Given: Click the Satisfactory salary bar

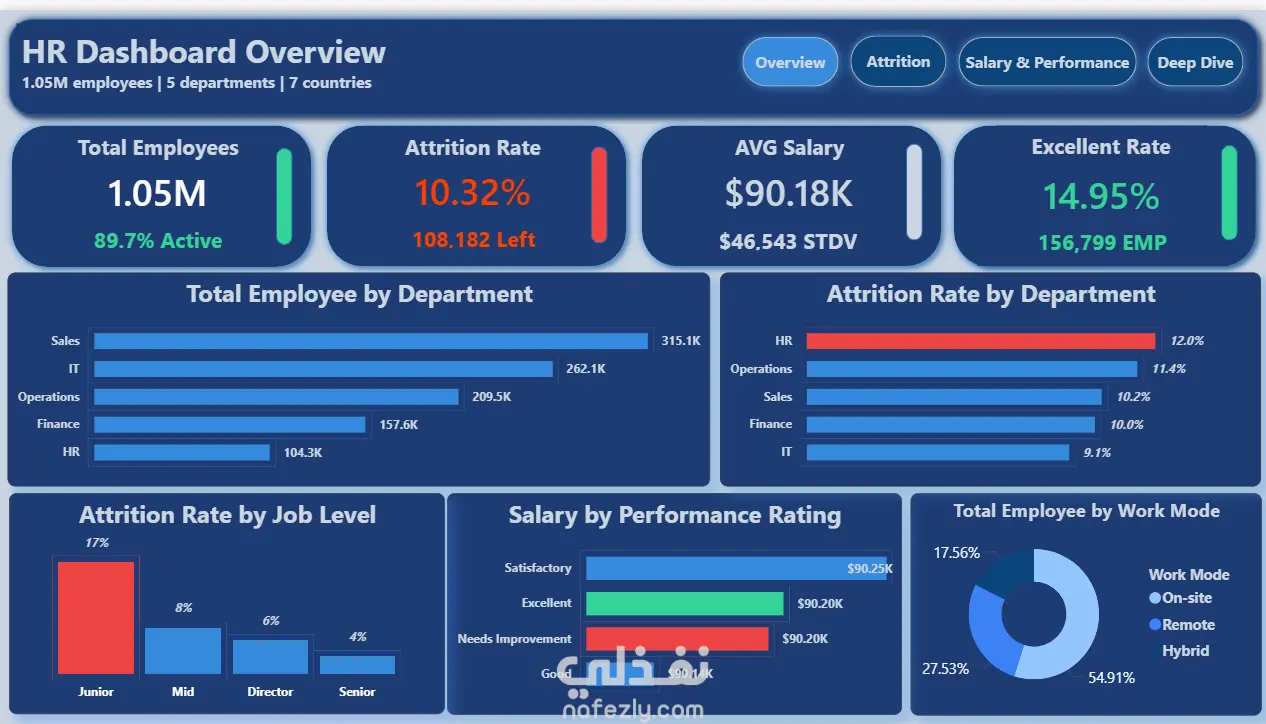Looking at the screenshot, I should point(736,568).
